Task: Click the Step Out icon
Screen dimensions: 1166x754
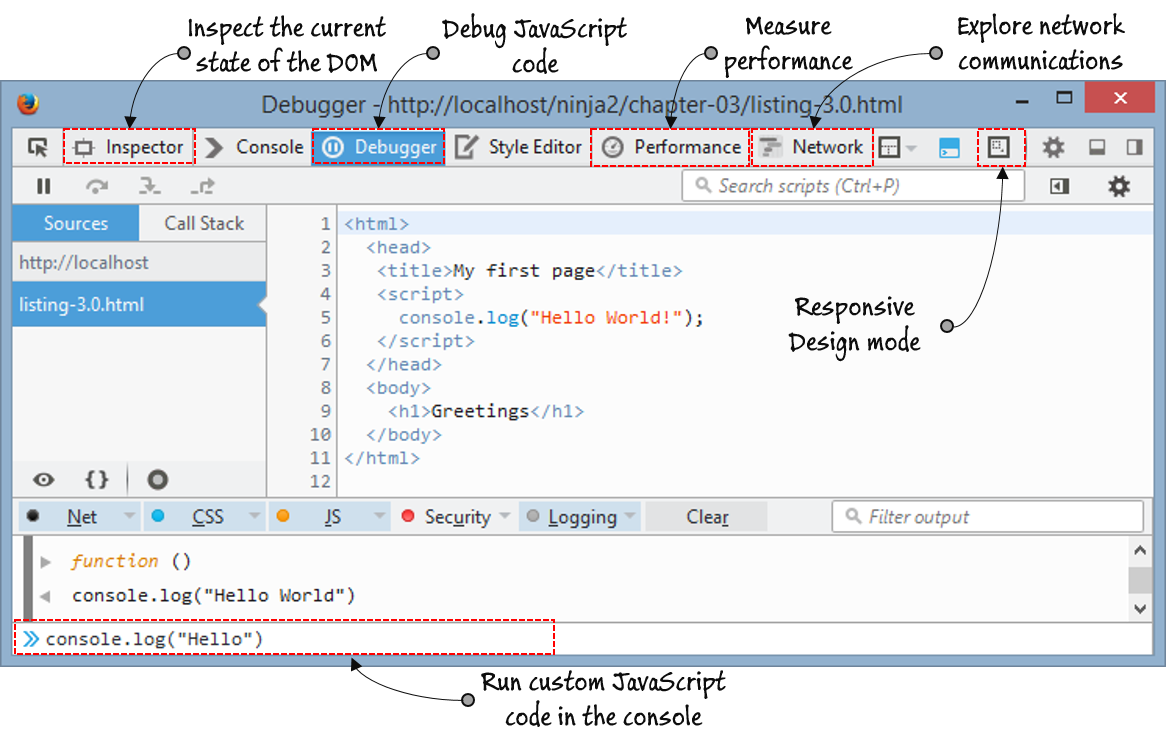Action: (x=202, y=186)
